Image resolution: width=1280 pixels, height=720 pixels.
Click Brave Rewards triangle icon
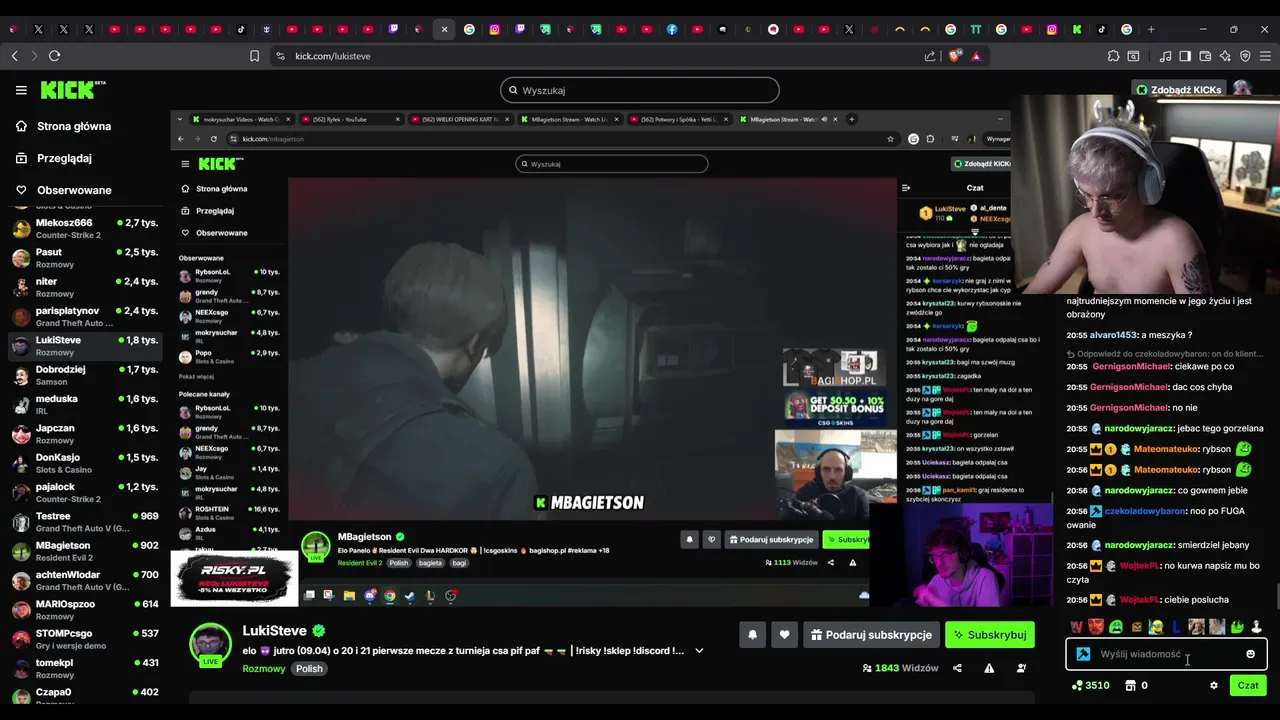[x=976, y=56]
